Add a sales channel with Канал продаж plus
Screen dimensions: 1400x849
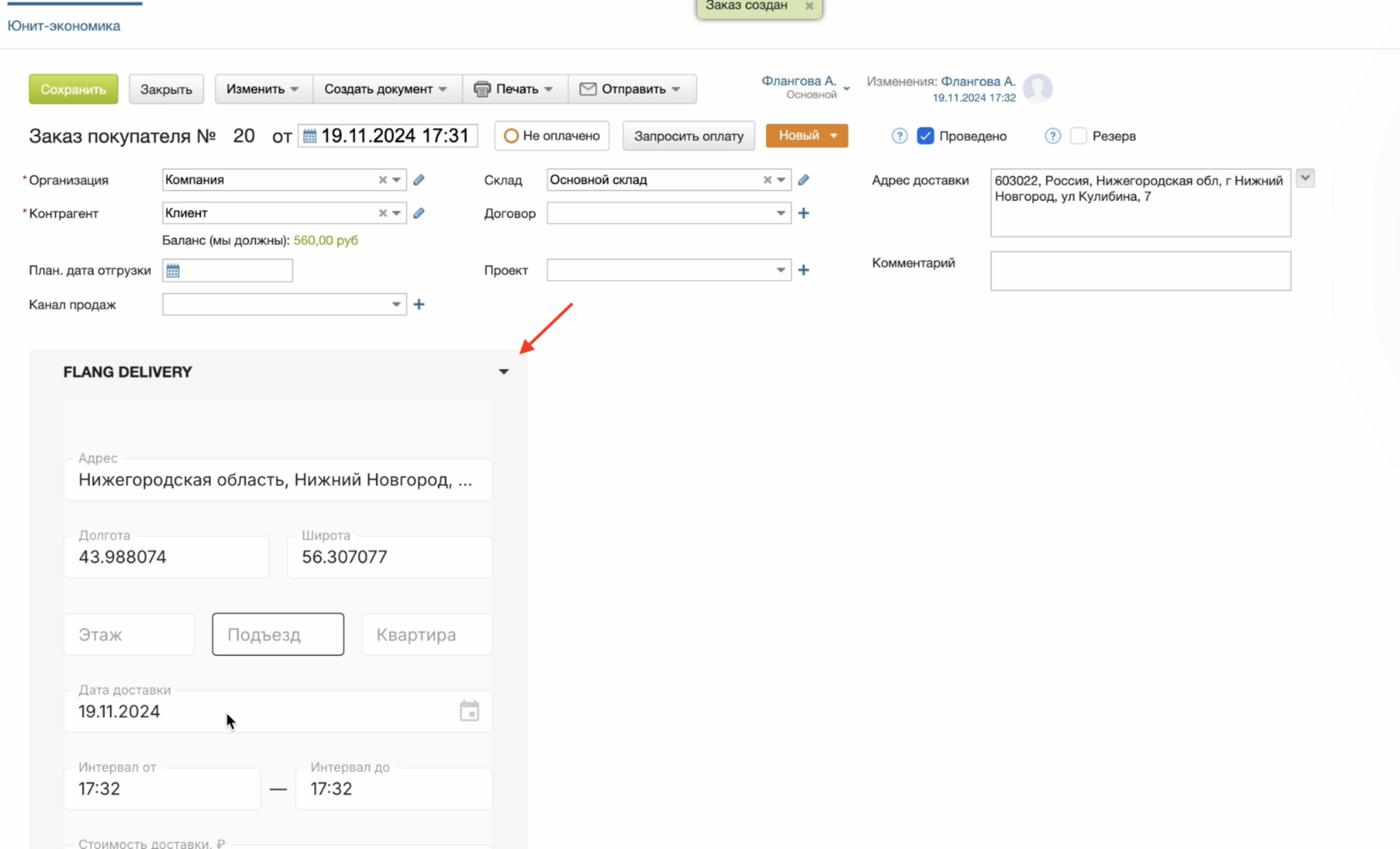click(x=419, y=304)
